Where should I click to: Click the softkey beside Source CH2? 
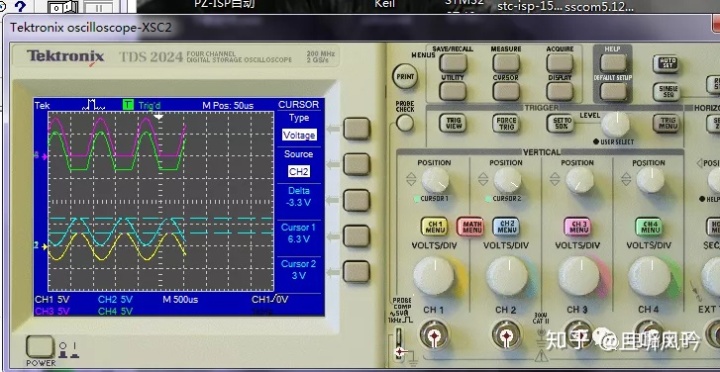[356, 164]
